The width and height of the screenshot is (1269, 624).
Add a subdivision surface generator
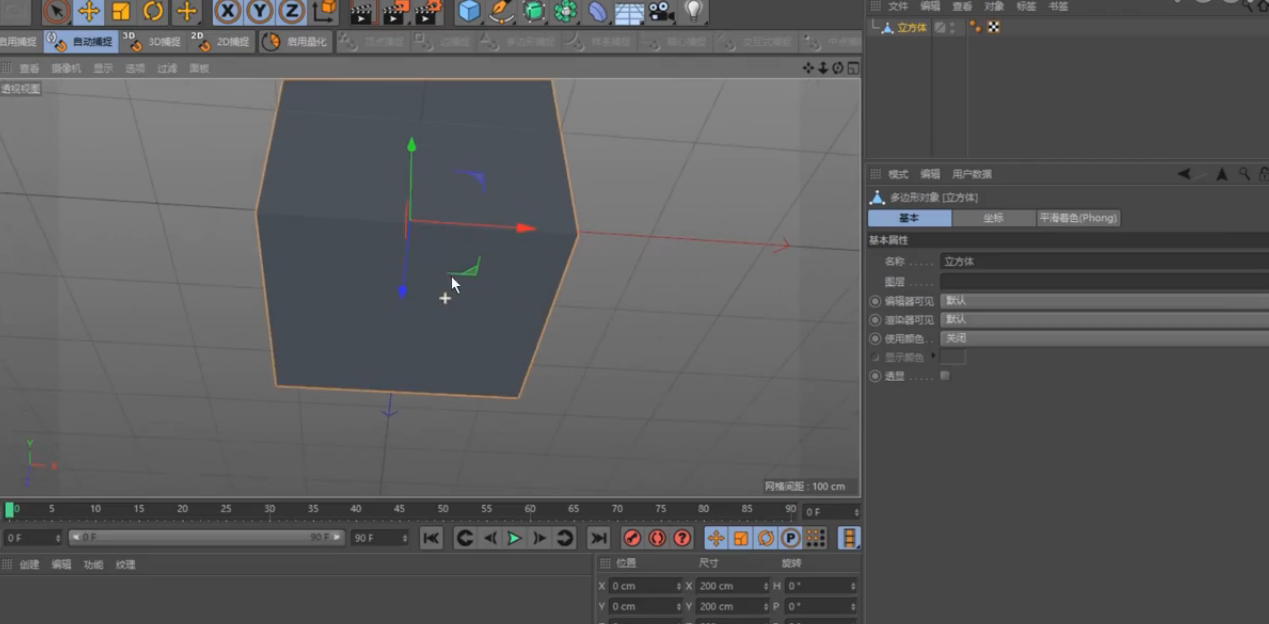[x=534, y=11]
